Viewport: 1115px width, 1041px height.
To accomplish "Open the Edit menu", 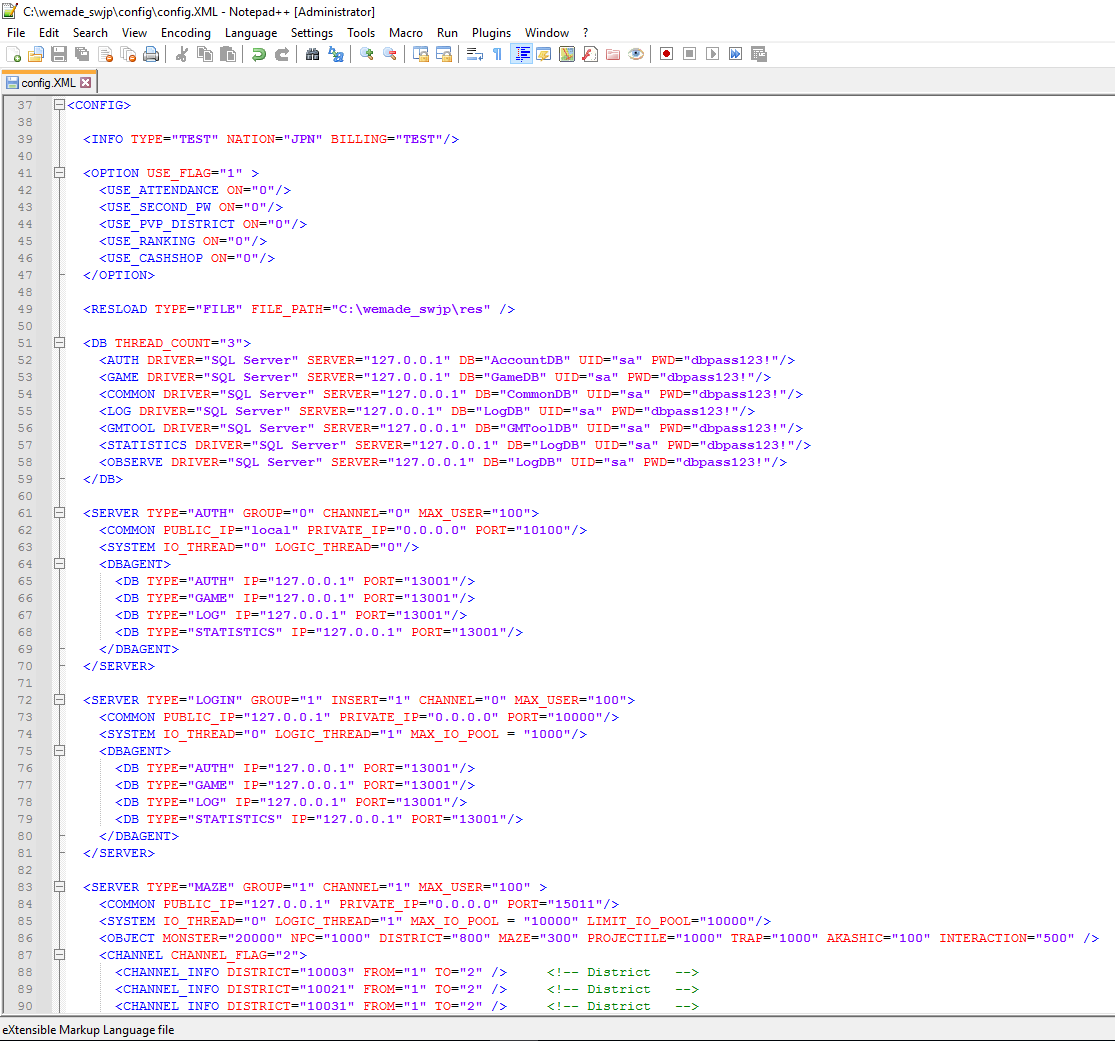I will coord(49,33).
